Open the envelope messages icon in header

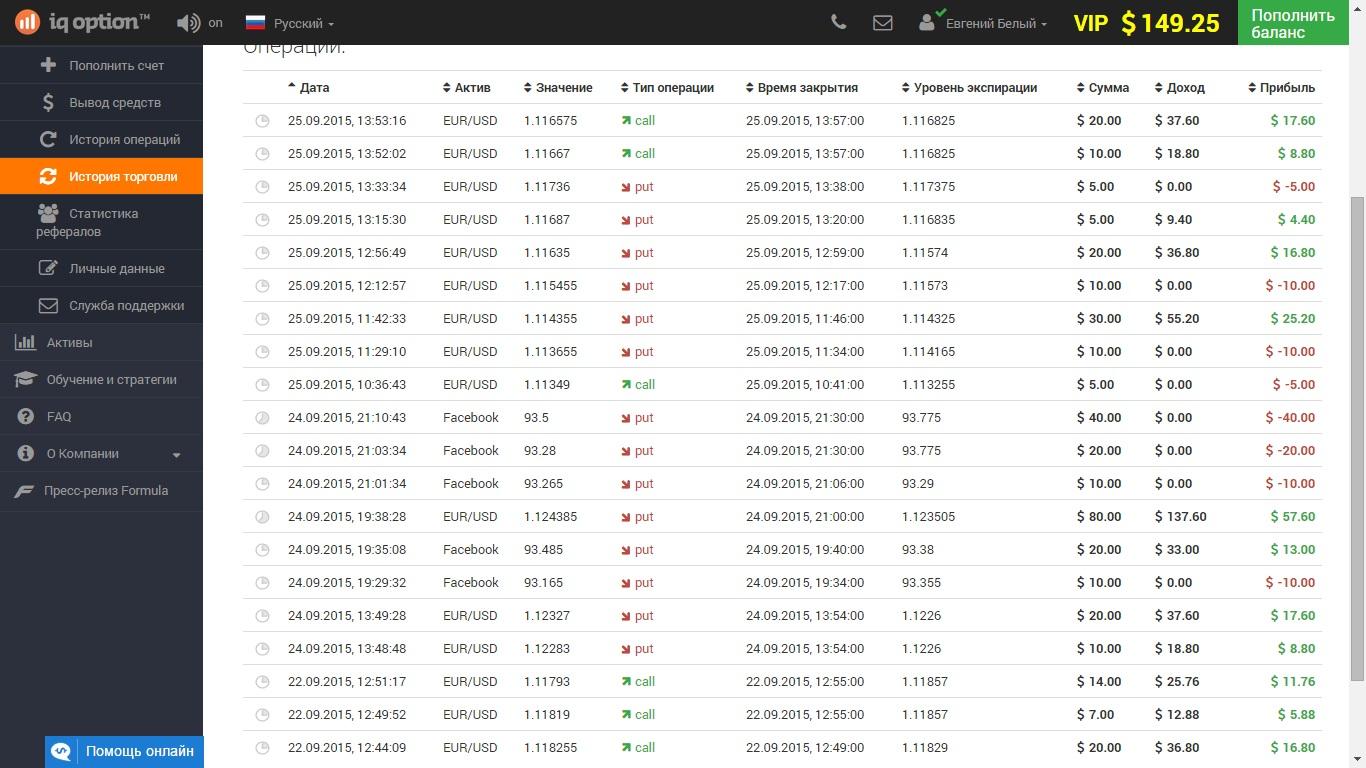coord(882,22)
